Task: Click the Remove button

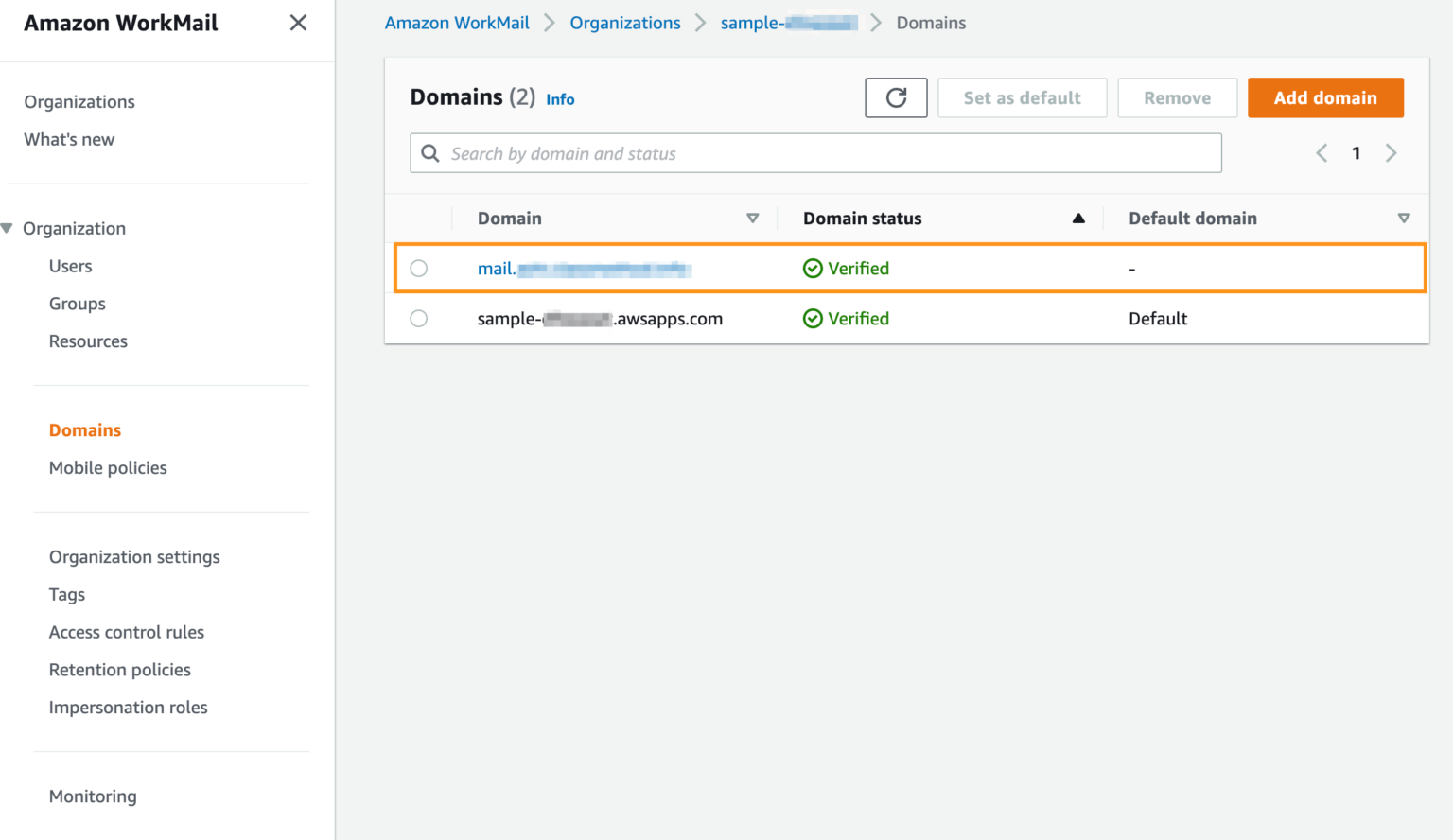Action: pyautogui.click(x=1177, y=97)
